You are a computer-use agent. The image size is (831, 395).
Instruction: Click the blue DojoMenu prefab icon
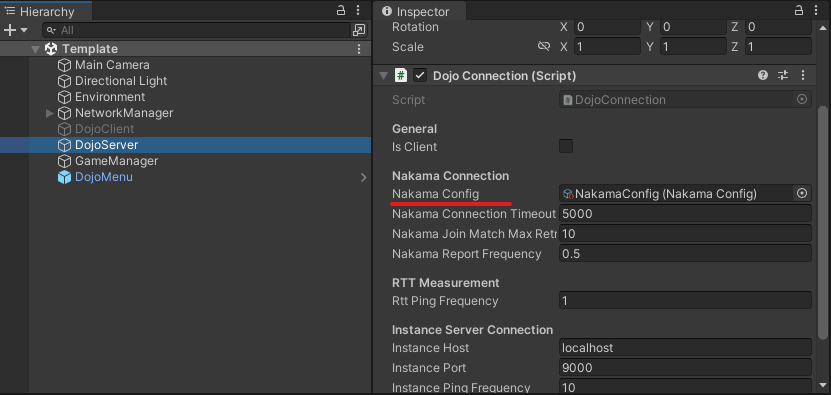pos(64,177)
